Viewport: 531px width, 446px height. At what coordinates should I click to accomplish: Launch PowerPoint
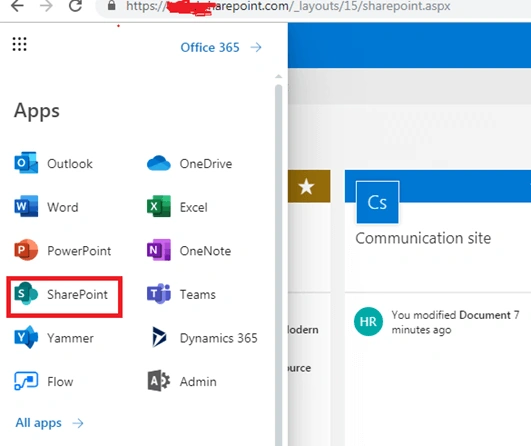[63, 250]
